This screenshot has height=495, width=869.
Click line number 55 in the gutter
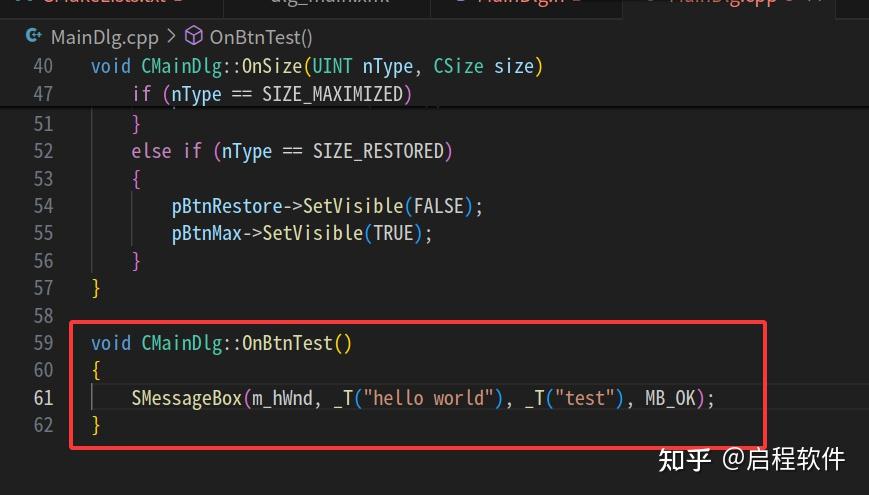[x=43, y=233]
